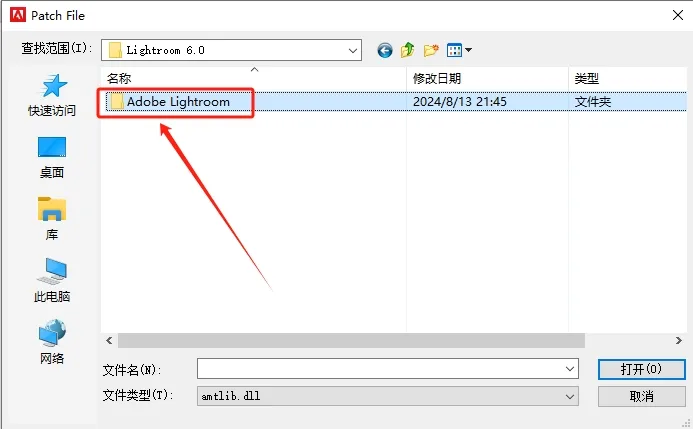
Task: Expand the amtlib.dll file type dropdown
Action: coord(570,396)
